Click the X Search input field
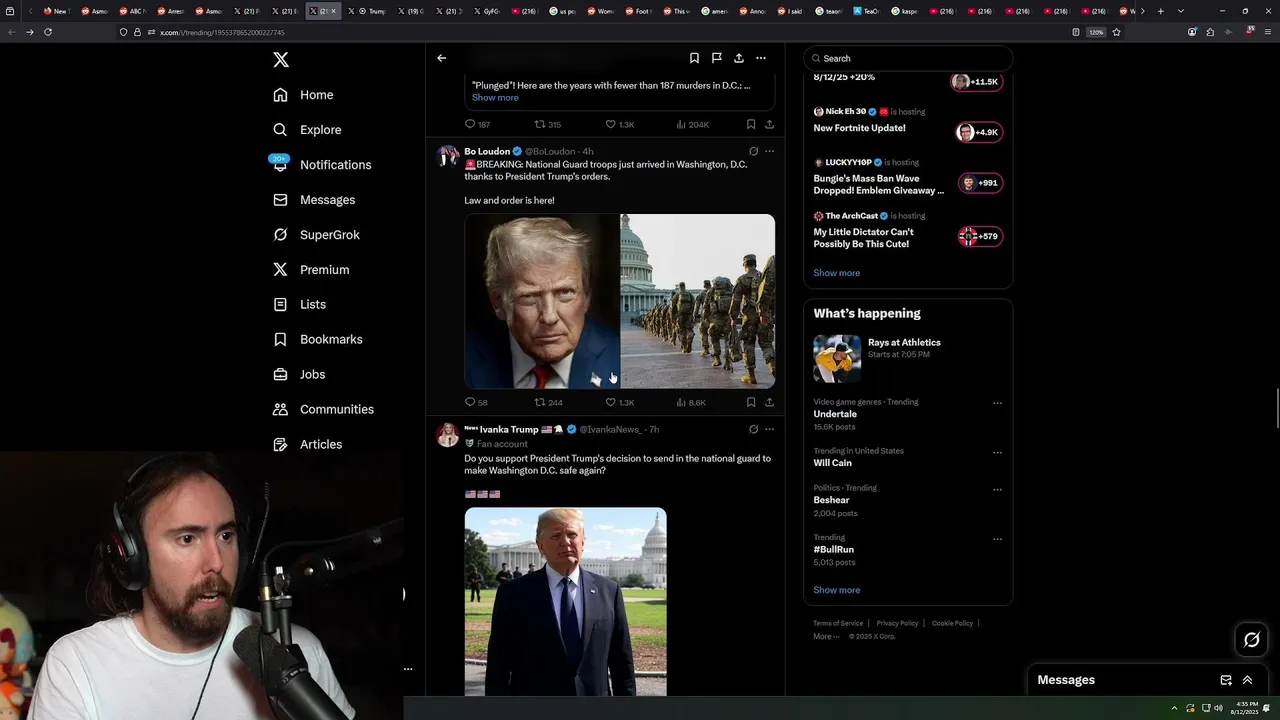Image resolution: width=1280 pixels, height=720 pixels. pos(908,58)
